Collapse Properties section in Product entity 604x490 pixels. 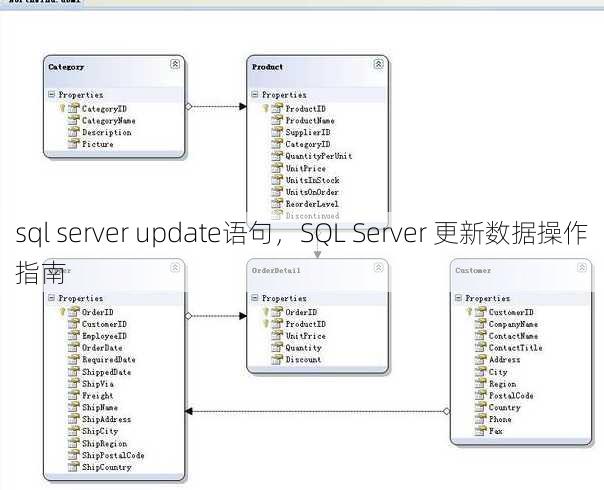point(255,94)
